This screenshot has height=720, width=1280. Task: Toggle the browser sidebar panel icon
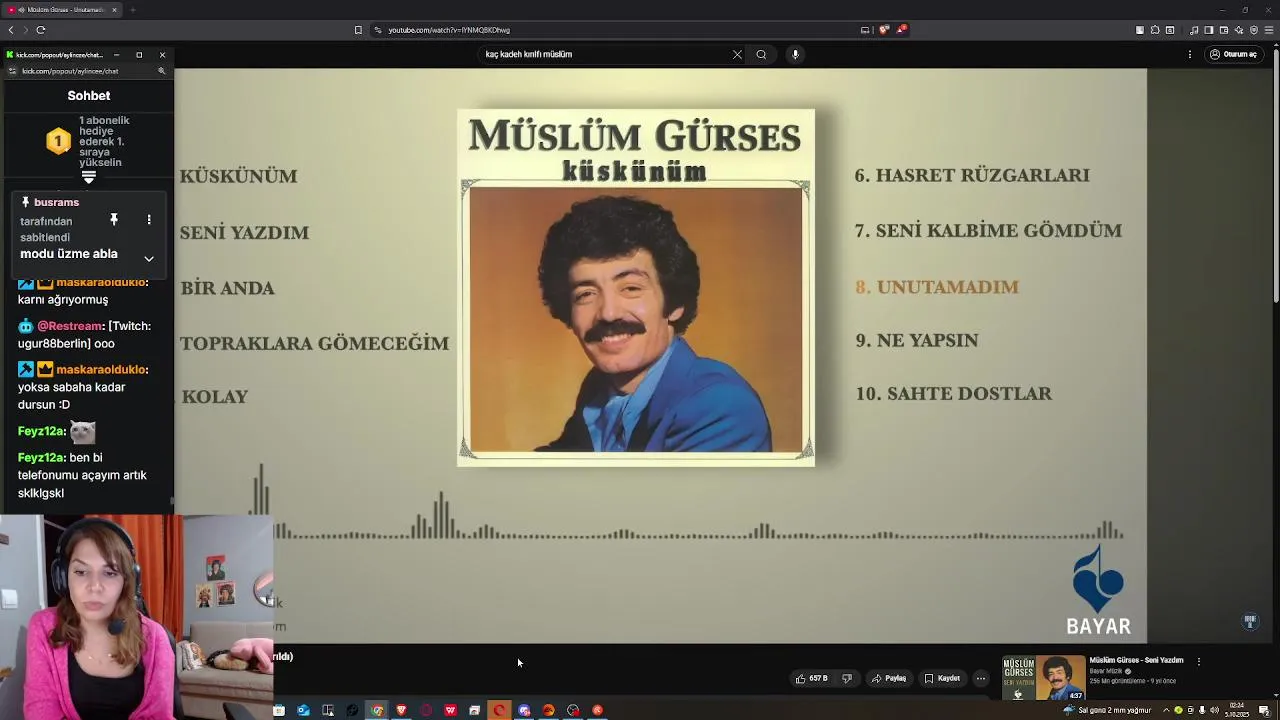pos(1208,30)
